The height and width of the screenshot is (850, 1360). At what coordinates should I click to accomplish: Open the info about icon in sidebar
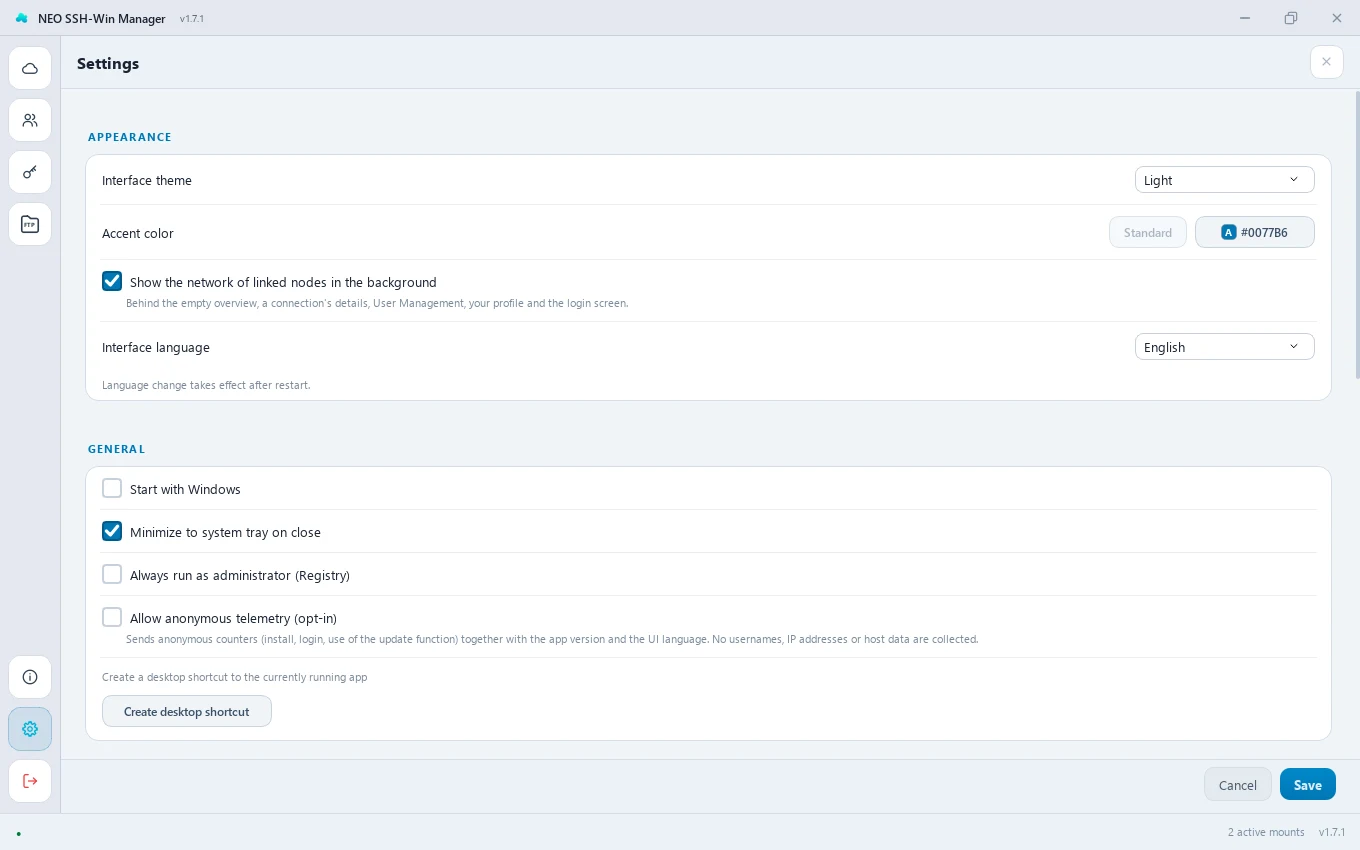pyautogui.click(x=30, y=677)
